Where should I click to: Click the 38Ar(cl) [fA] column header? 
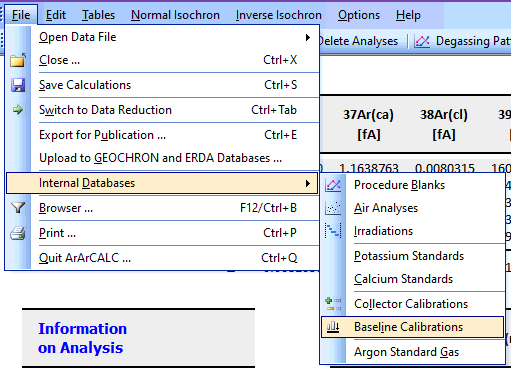point(444,124)
